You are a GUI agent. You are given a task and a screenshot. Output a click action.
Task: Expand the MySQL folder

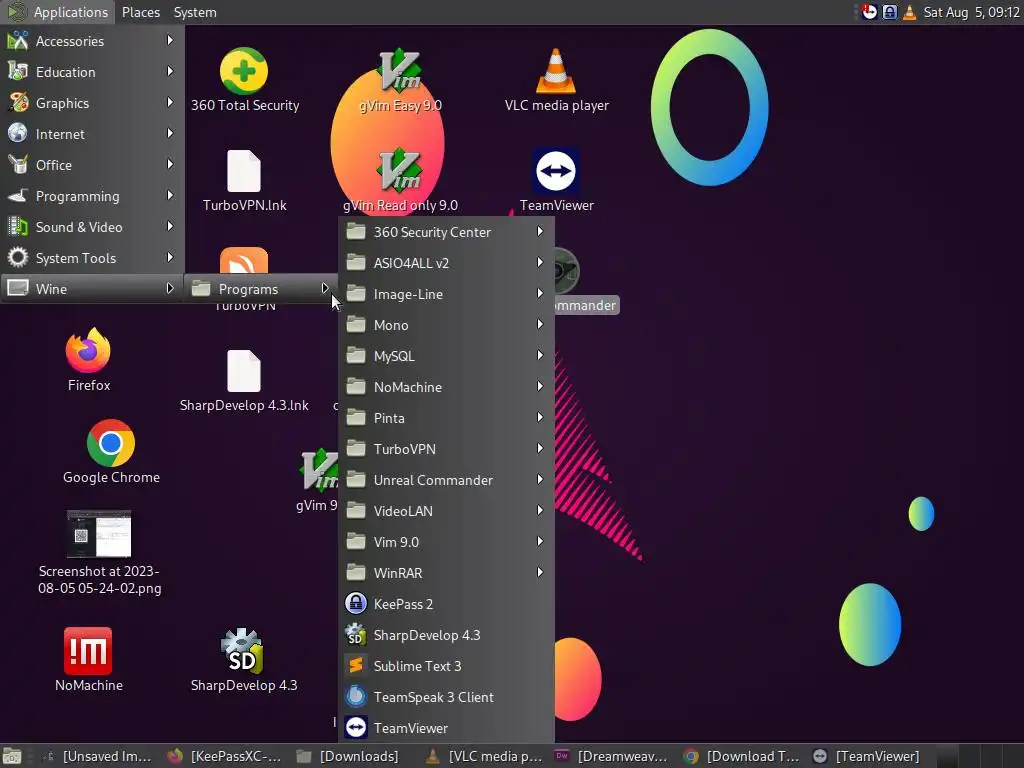click(446, 356)
